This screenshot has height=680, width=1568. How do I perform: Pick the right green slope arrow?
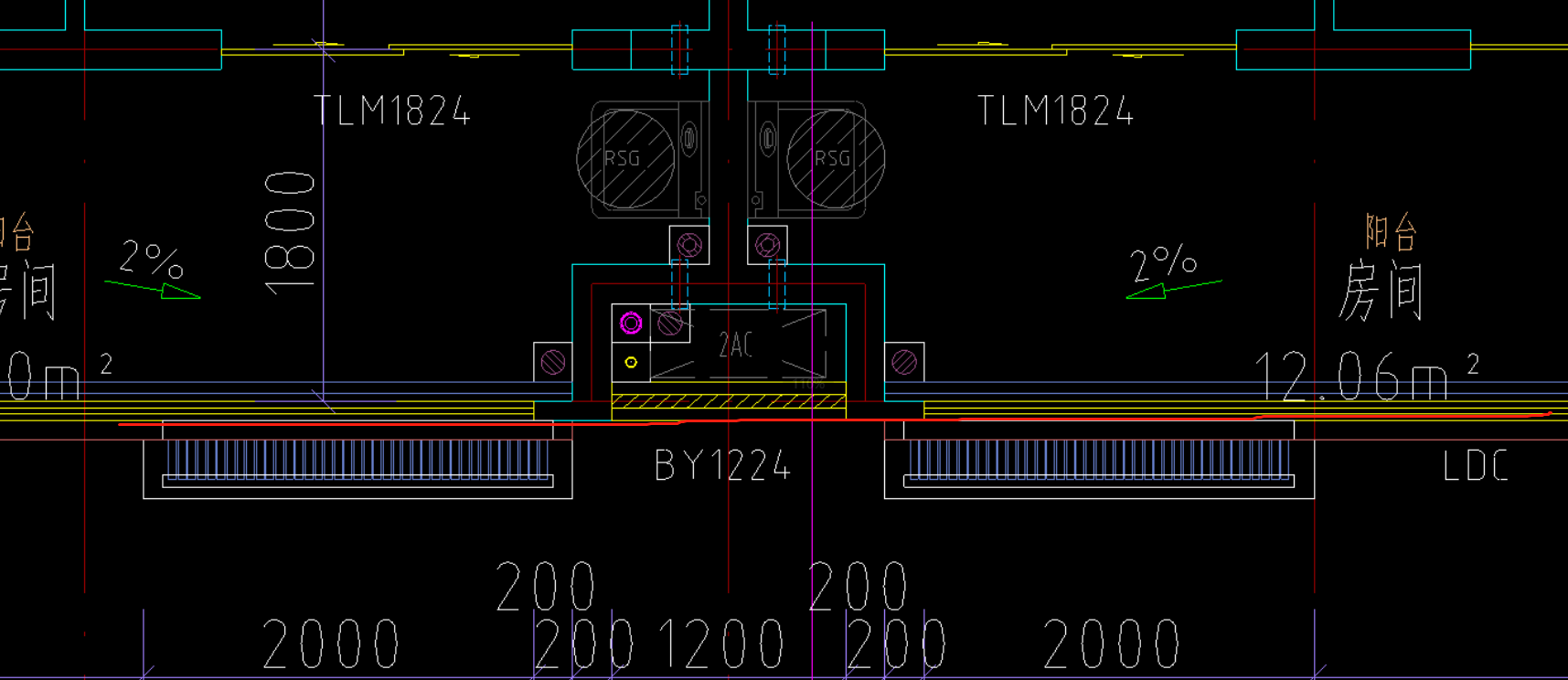[1174, 290]
